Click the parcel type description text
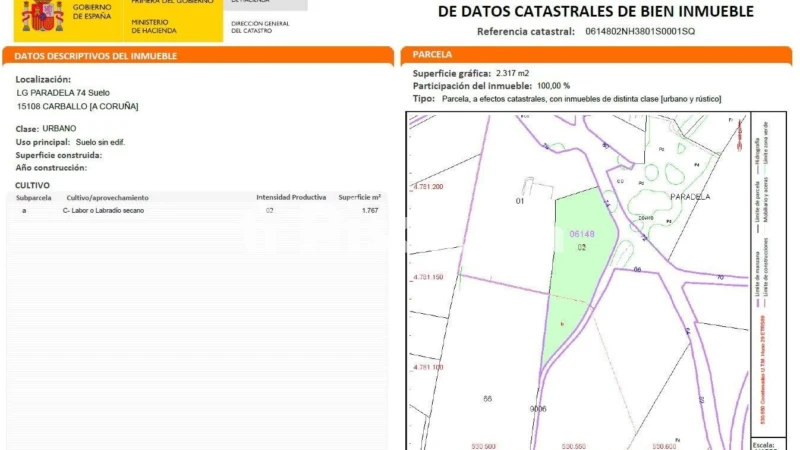This screenshot has width=800, height=450. [582, 99]
